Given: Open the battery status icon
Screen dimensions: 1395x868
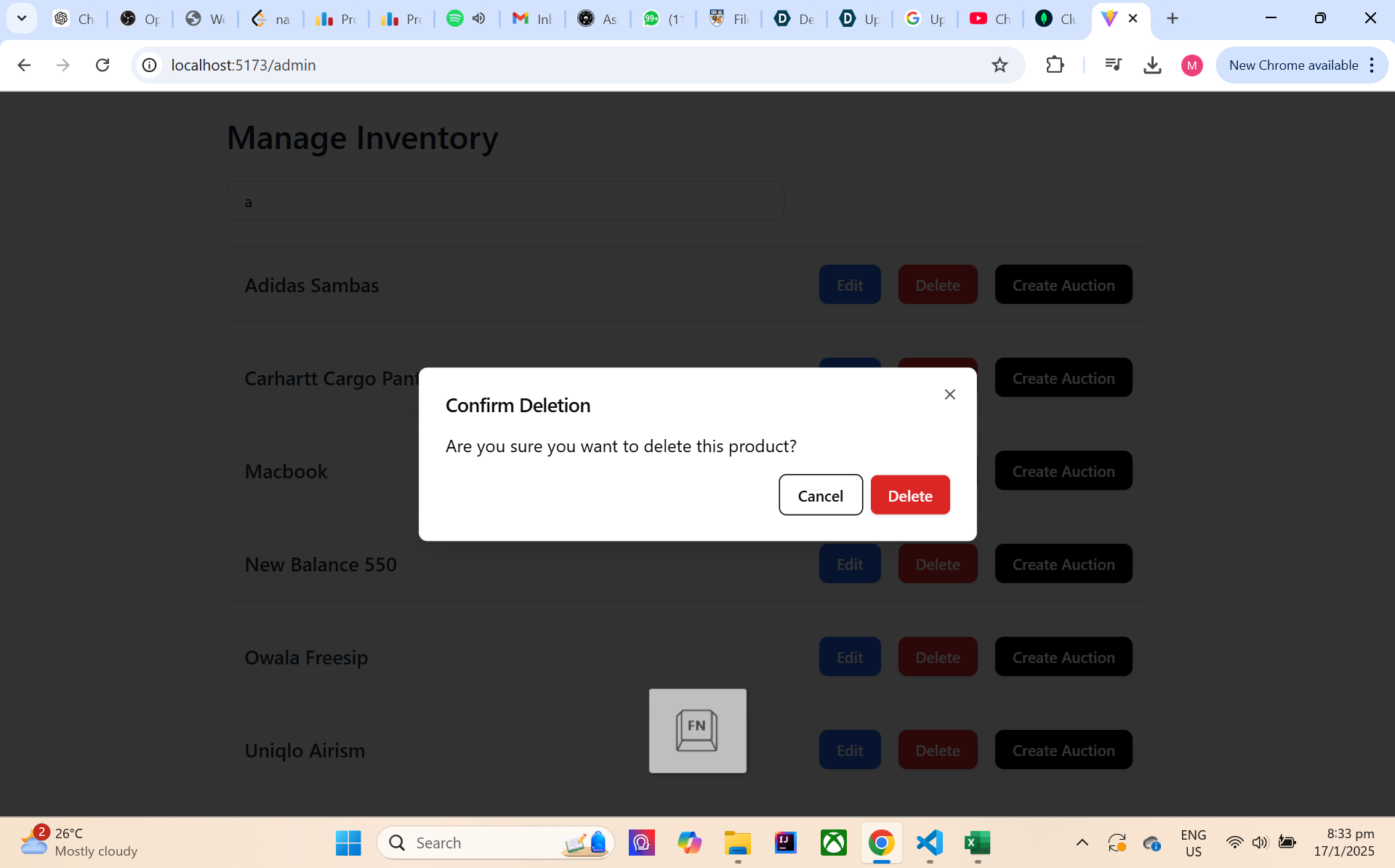Looking at the screenshot, I should pyautogui.click(x=1287, y=843).
